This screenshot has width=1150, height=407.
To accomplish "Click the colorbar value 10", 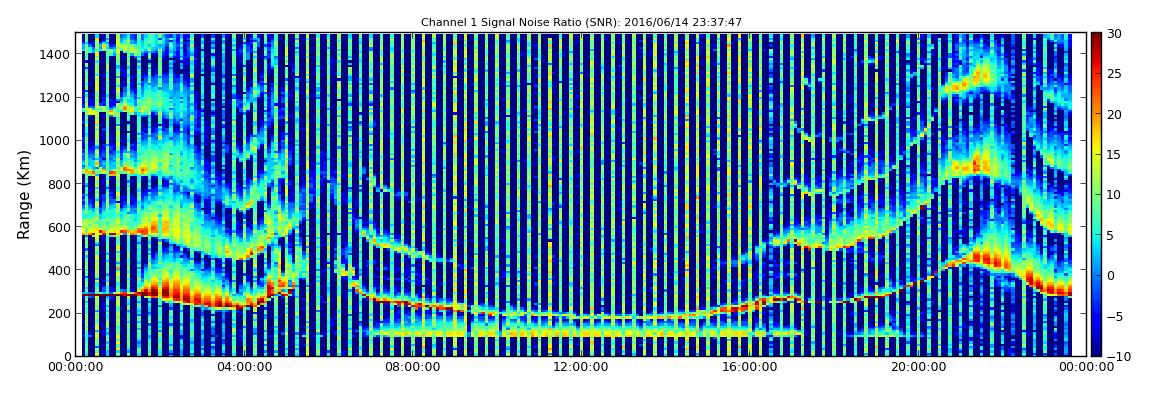I will (1114, 195).
